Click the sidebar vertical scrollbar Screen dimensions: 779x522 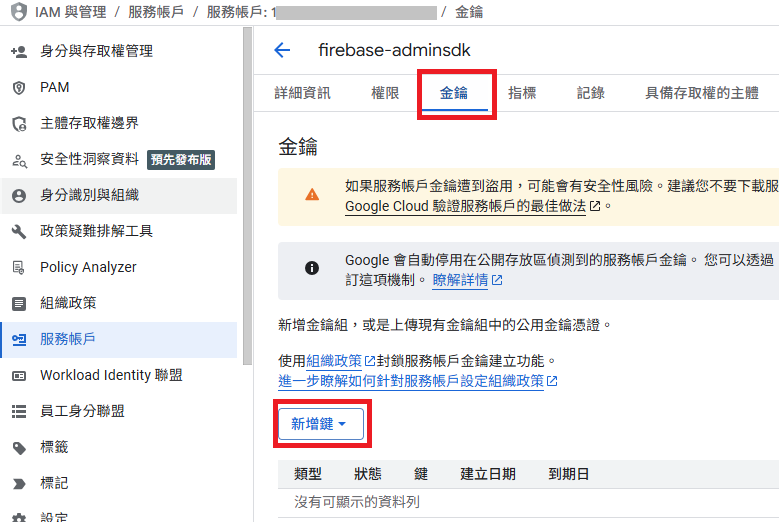click(x=247, y=200)
